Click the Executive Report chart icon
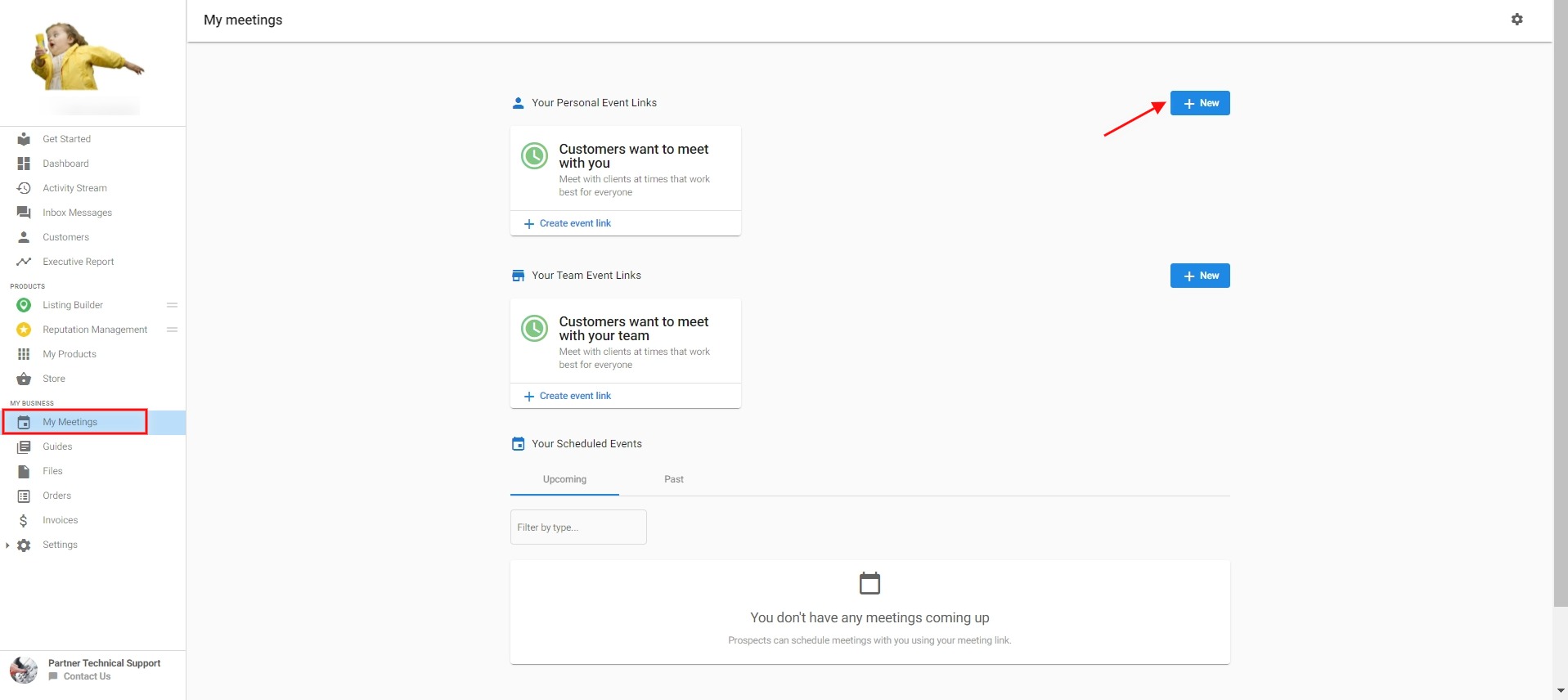This screenshot has height=700, width=1568. [x=24, y=262]
